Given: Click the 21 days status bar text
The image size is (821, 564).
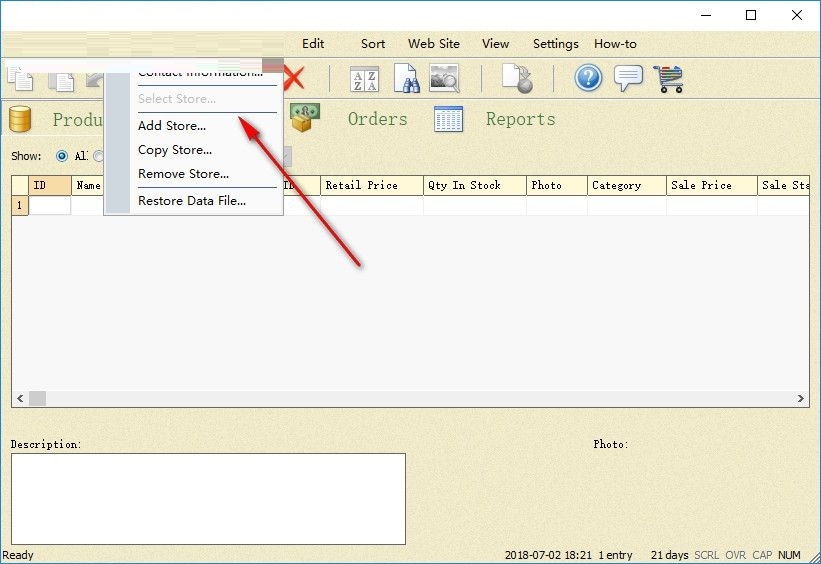Looking at the screenshot, I should pyautogui.click(x=669, y=555).
